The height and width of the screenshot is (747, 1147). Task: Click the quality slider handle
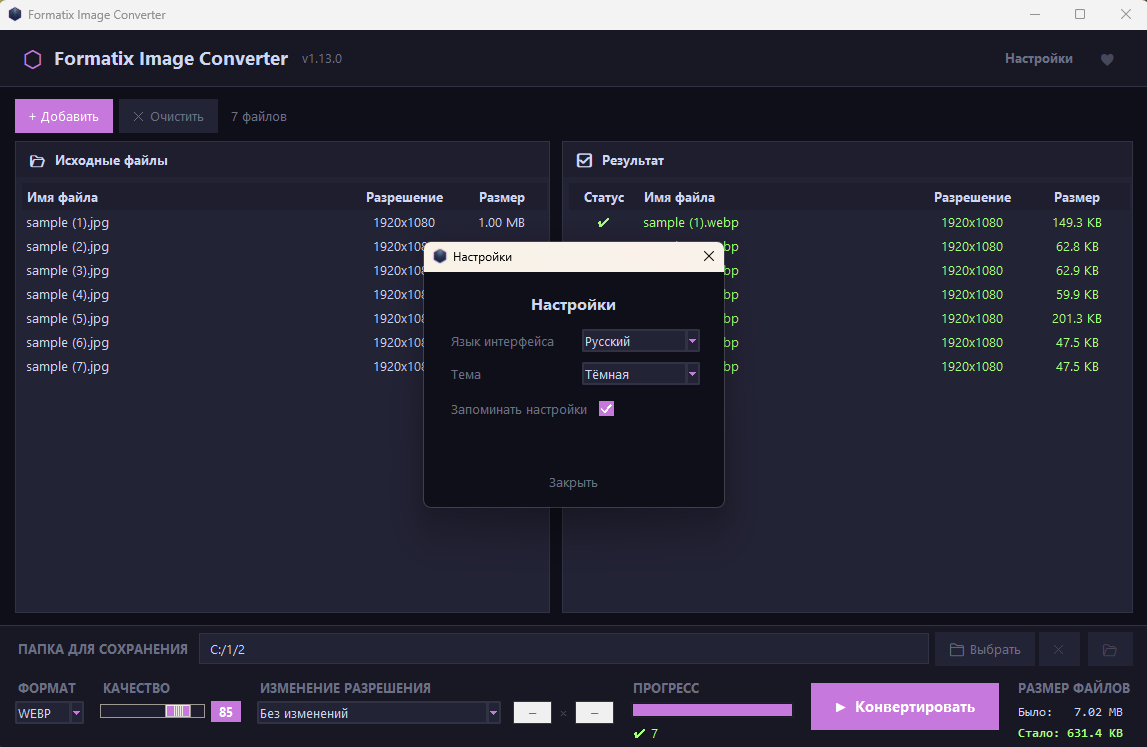click(178, 711)
